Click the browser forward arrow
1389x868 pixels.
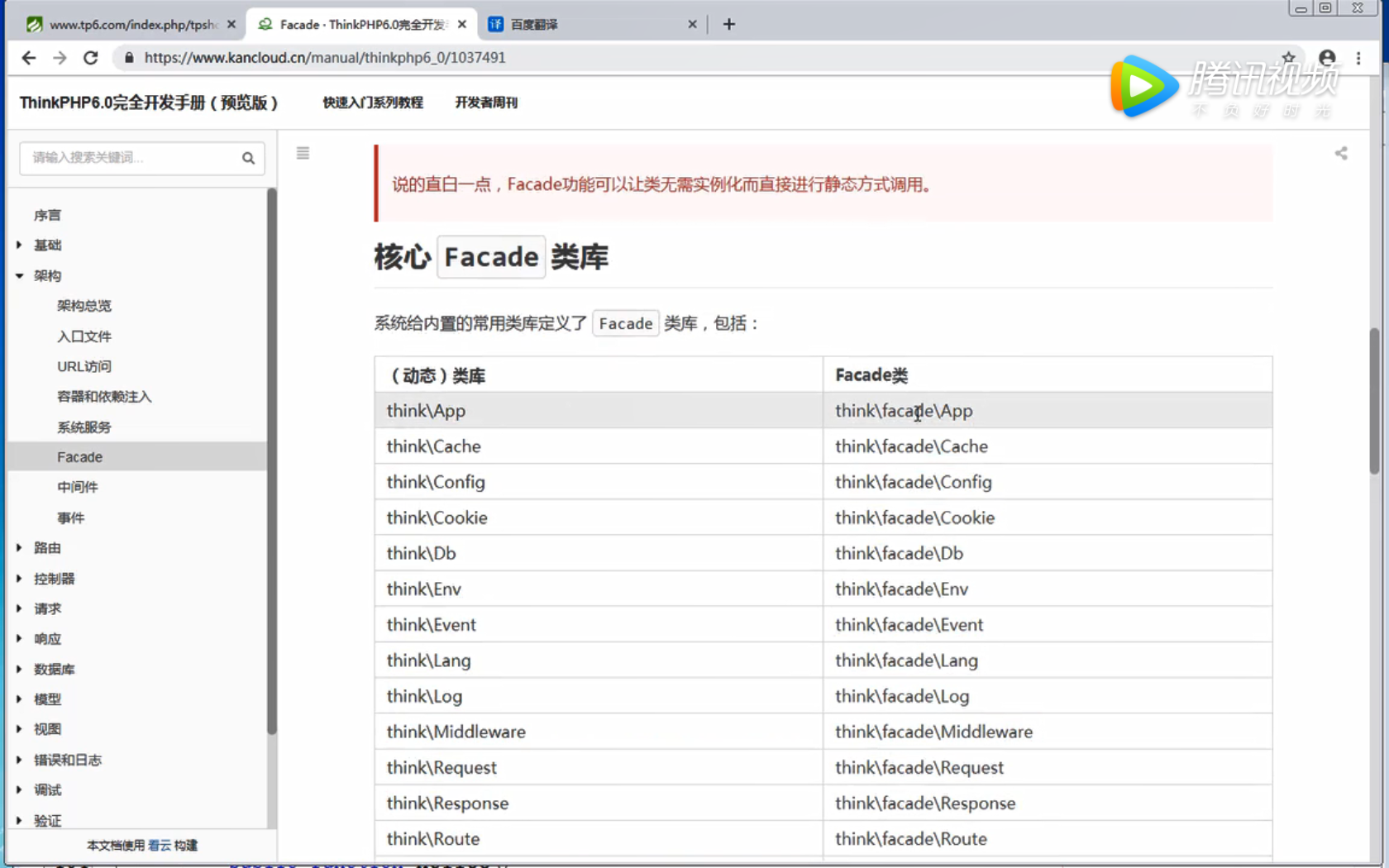point(60,58)
